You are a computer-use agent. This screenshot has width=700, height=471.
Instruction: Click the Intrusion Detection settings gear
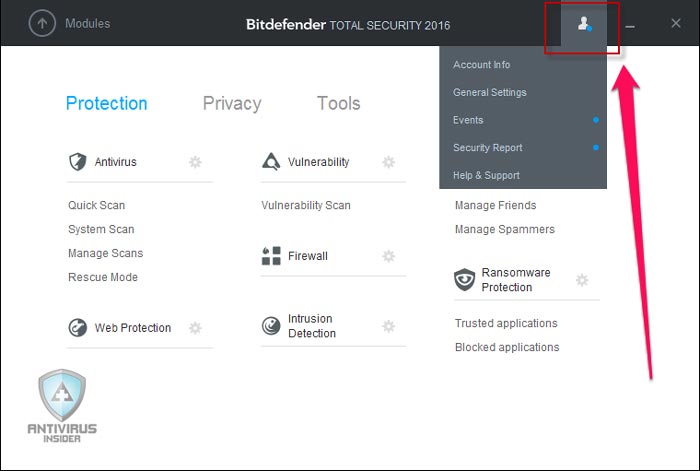coord(388,326)
